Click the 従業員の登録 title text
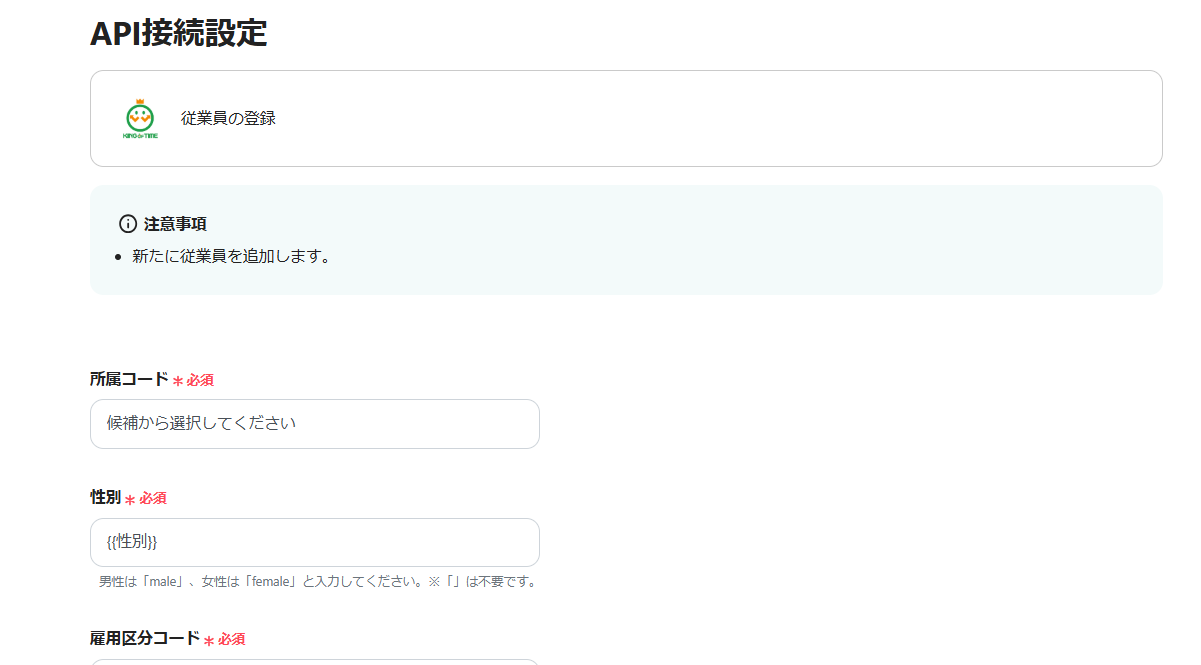 (228, 118)
